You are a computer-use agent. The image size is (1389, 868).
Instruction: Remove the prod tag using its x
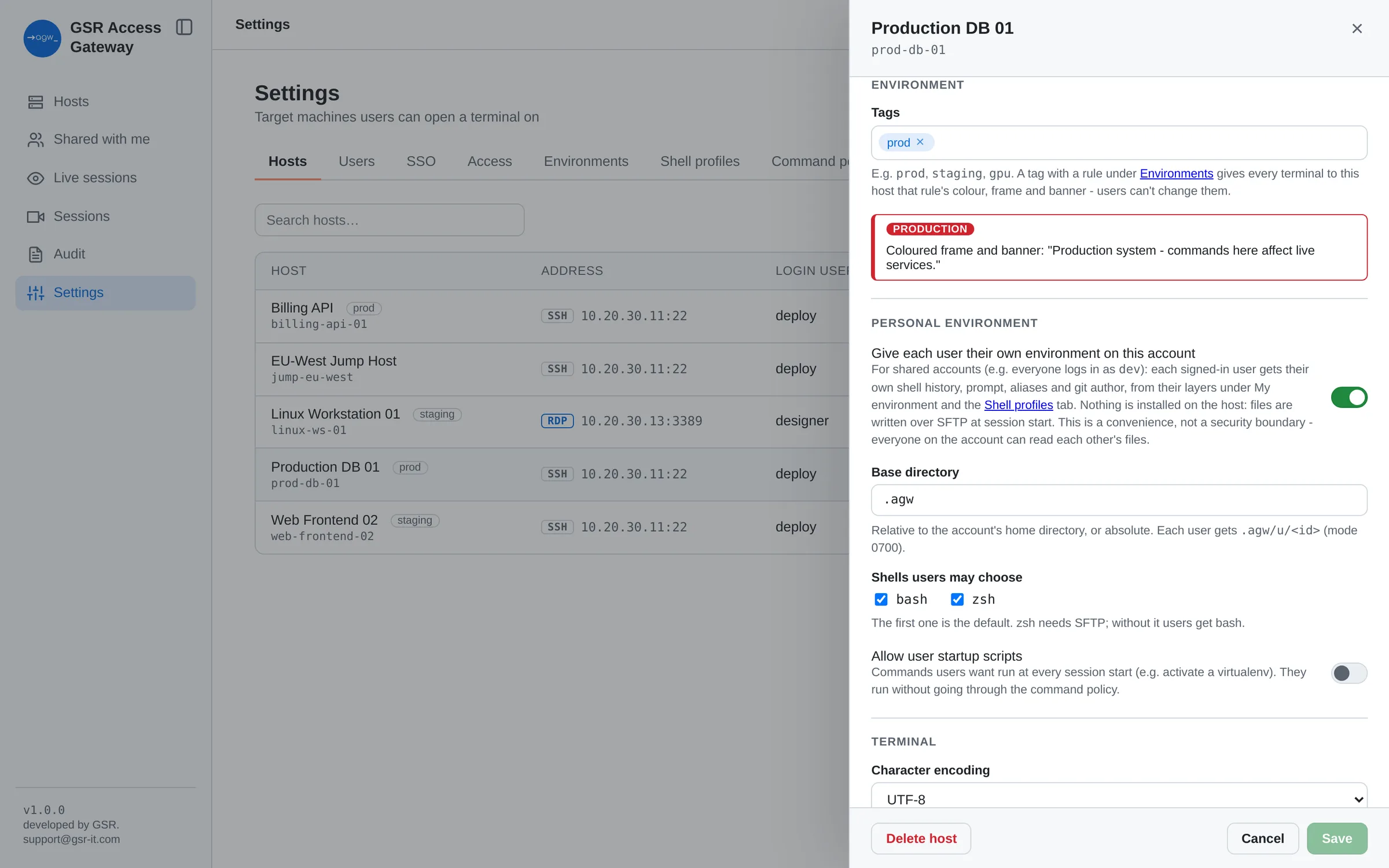(920, 142)
